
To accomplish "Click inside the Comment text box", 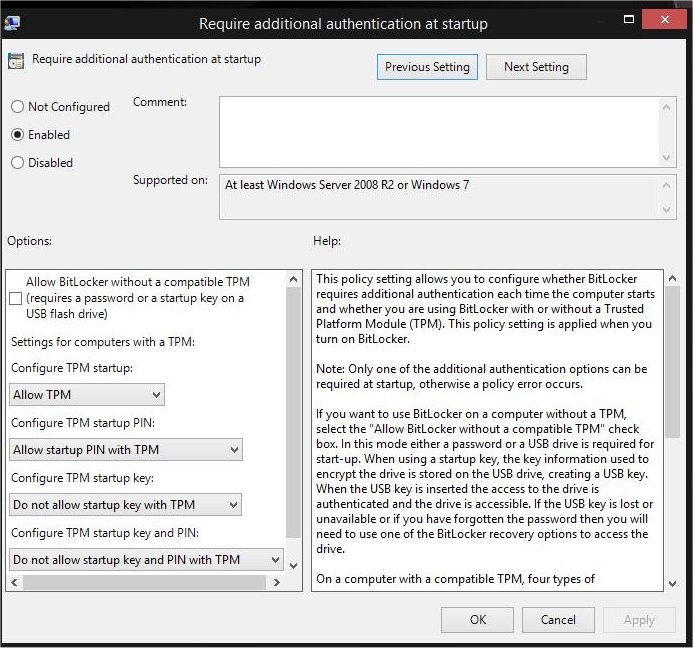I will pyautogui.click(x=438, y=132).
